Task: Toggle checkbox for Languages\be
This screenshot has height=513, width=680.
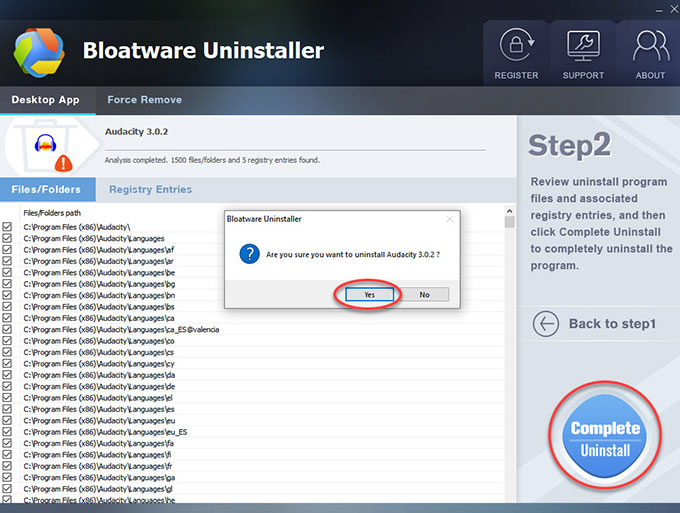Action: click(7, 272)
